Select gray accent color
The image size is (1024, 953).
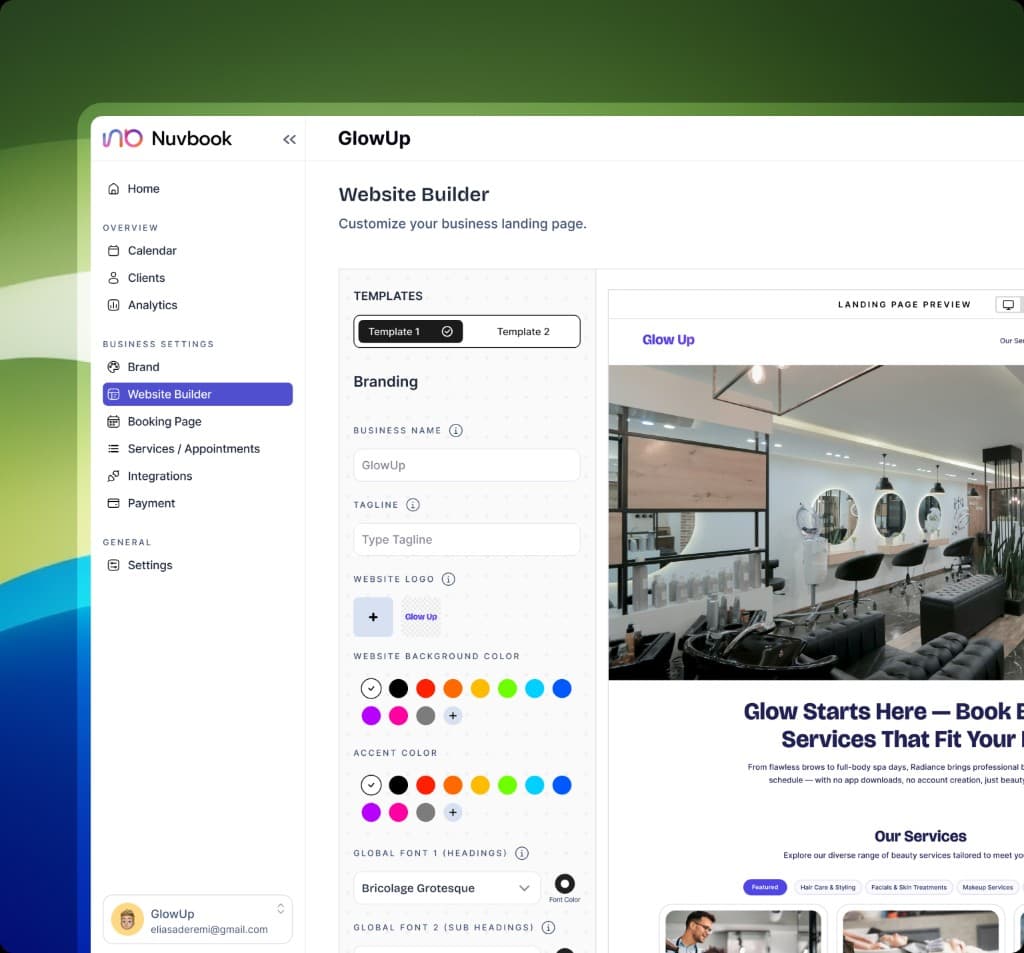(x=426, y=813)
